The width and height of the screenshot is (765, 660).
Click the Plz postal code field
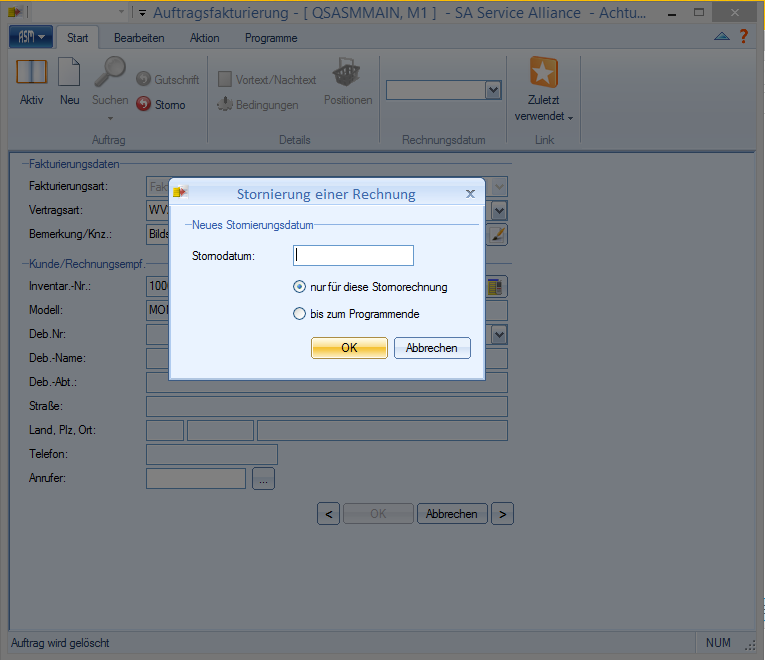click(221, 430)
